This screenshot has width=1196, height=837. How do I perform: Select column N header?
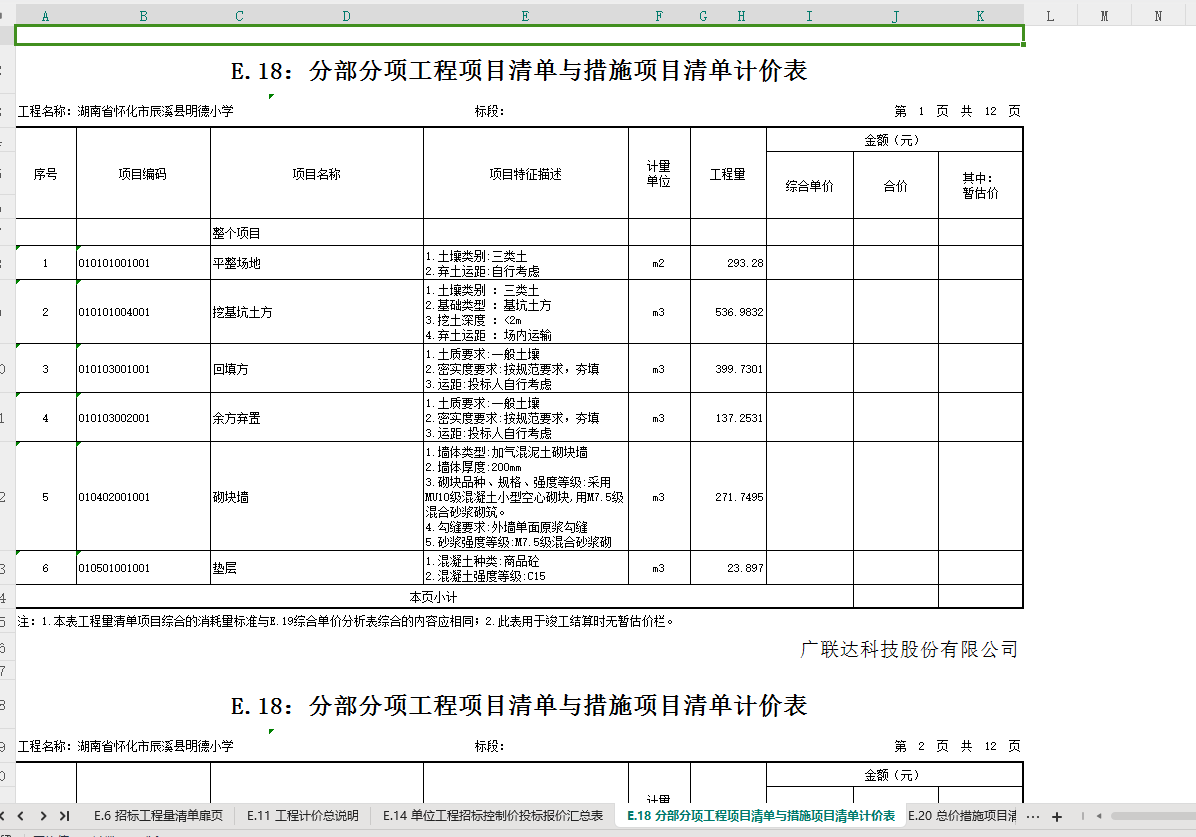(1158, 16)
